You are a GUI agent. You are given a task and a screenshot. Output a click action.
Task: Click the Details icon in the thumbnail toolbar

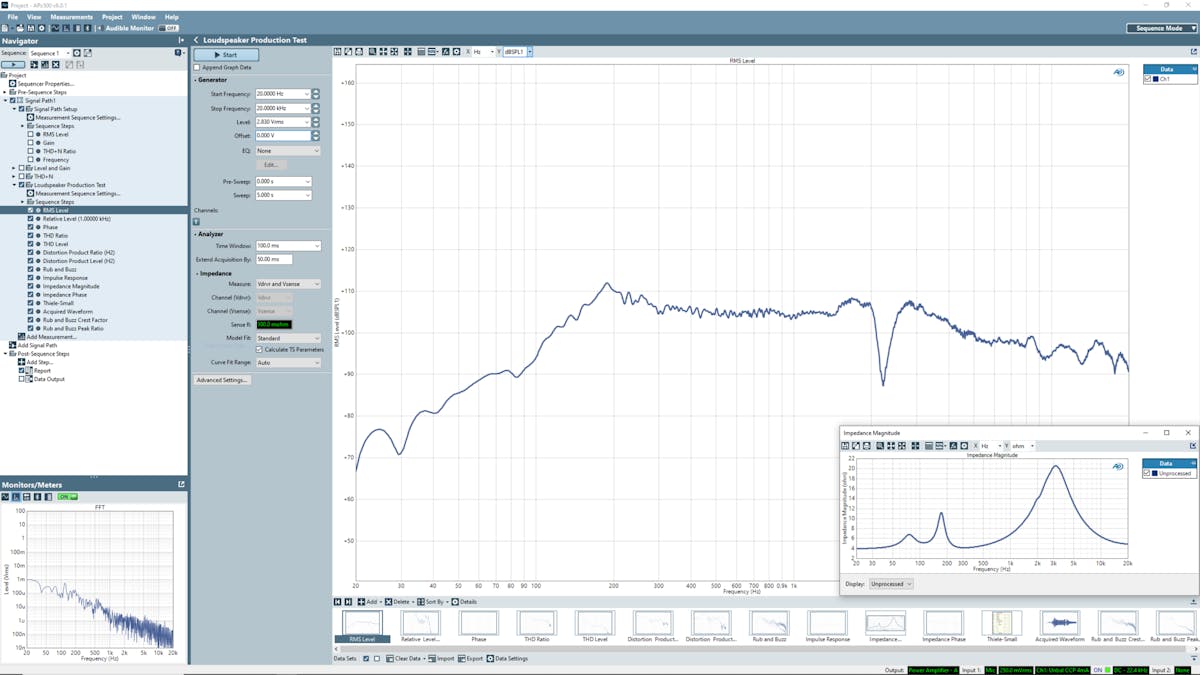click(455, 602)
